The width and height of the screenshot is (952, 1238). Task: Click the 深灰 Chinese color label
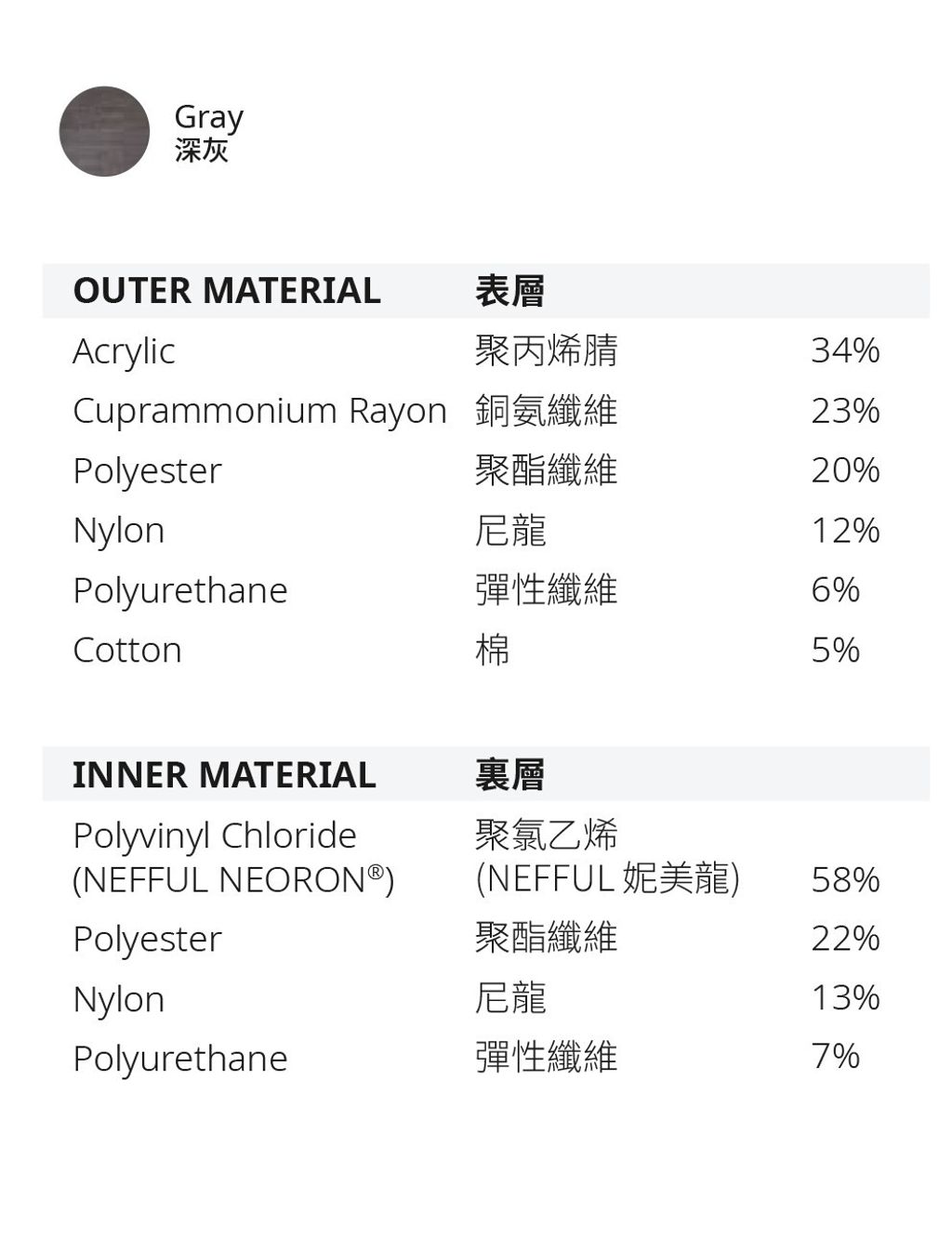point(201,150)
